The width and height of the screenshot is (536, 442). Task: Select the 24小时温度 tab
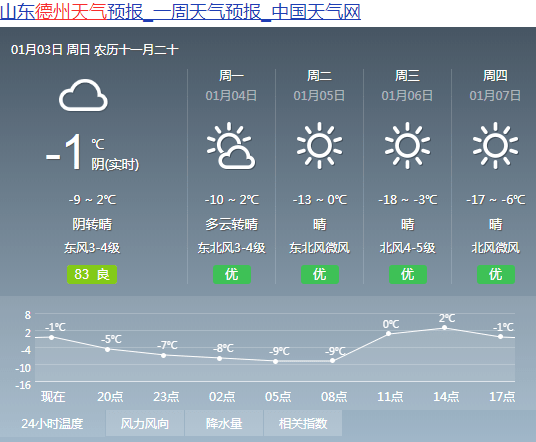pos(52,424)
